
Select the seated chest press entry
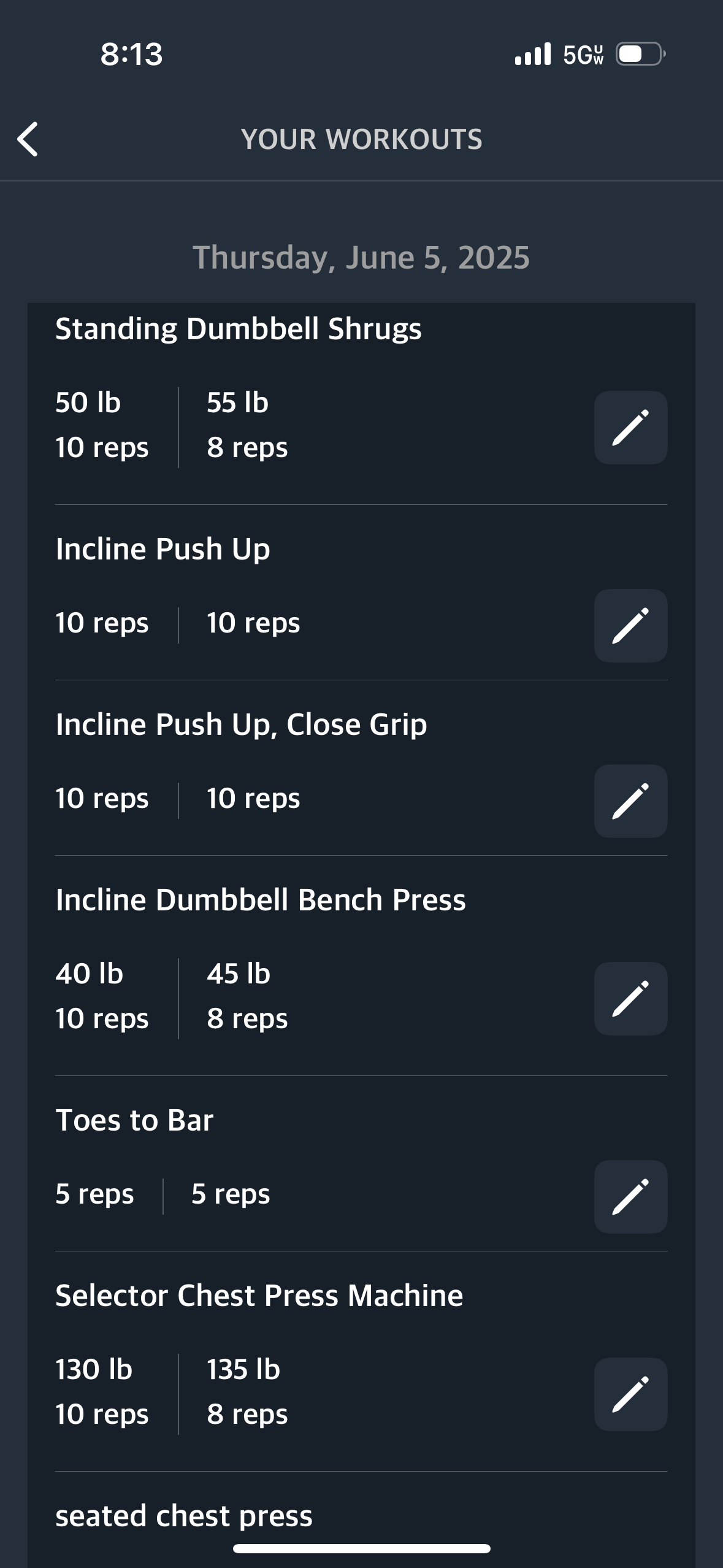[x=184, y=1516]
